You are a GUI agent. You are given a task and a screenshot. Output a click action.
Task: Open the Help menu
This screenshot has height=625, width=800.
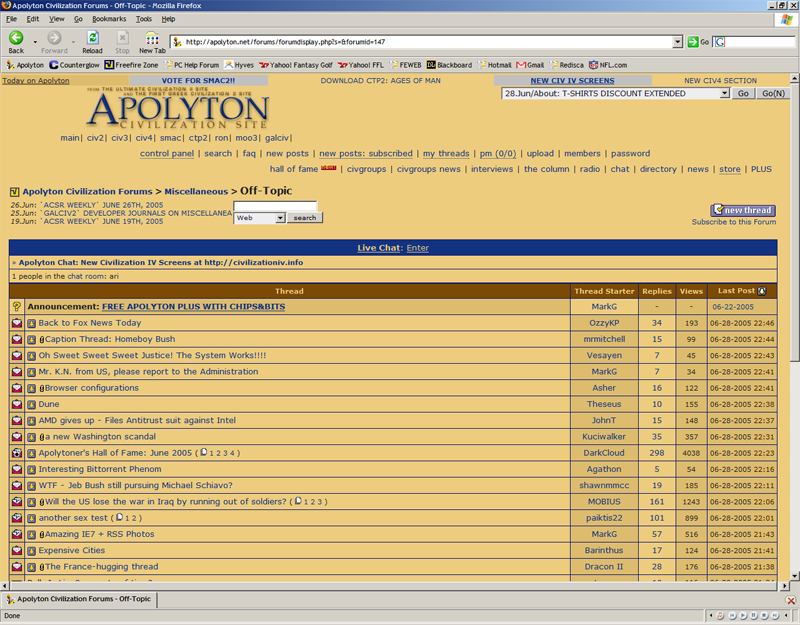168,19
